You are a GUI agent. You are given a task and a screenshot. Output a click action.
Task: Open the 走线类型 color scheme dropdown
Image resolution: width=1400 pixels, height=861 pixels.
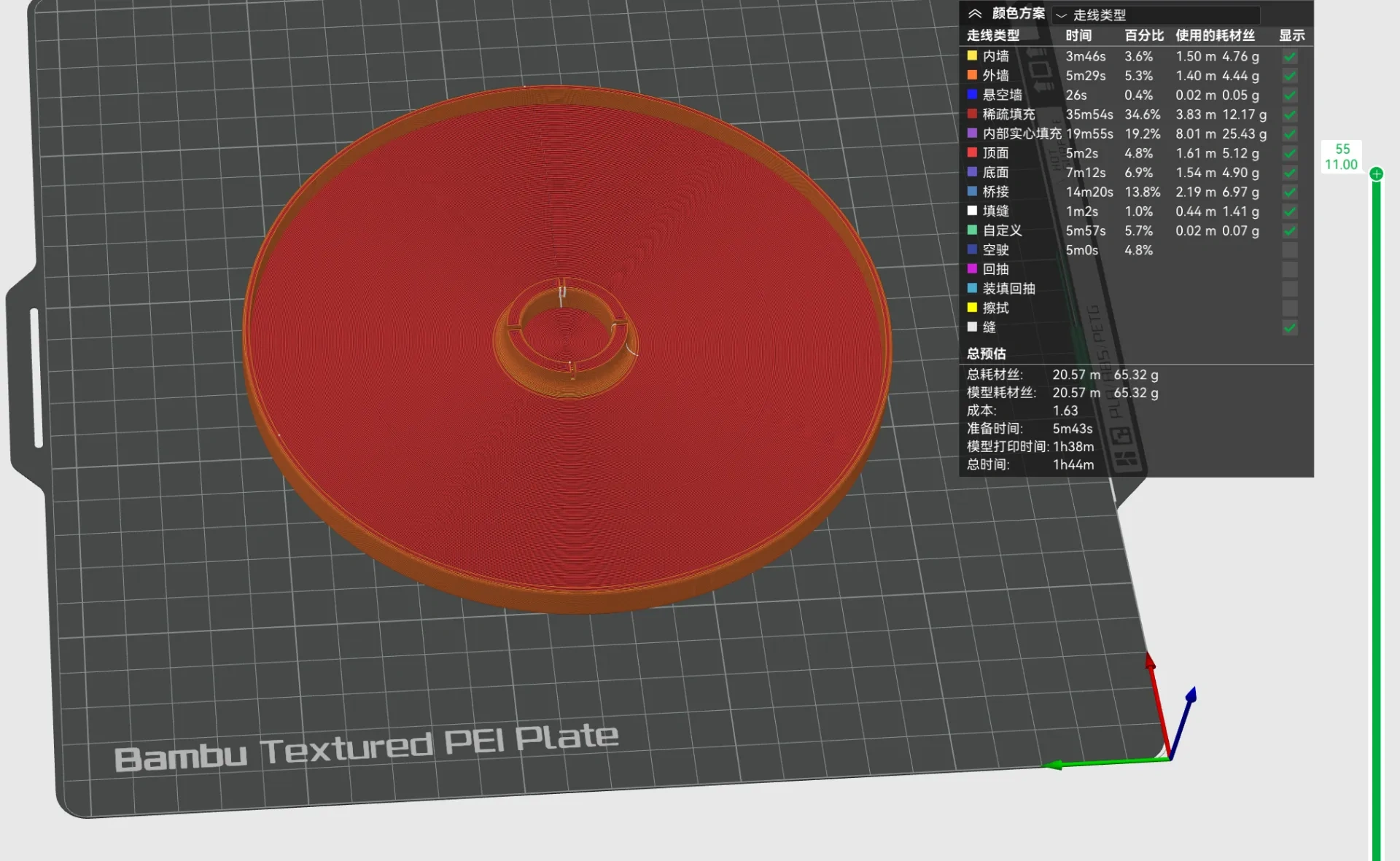(x=1156, y=15)
